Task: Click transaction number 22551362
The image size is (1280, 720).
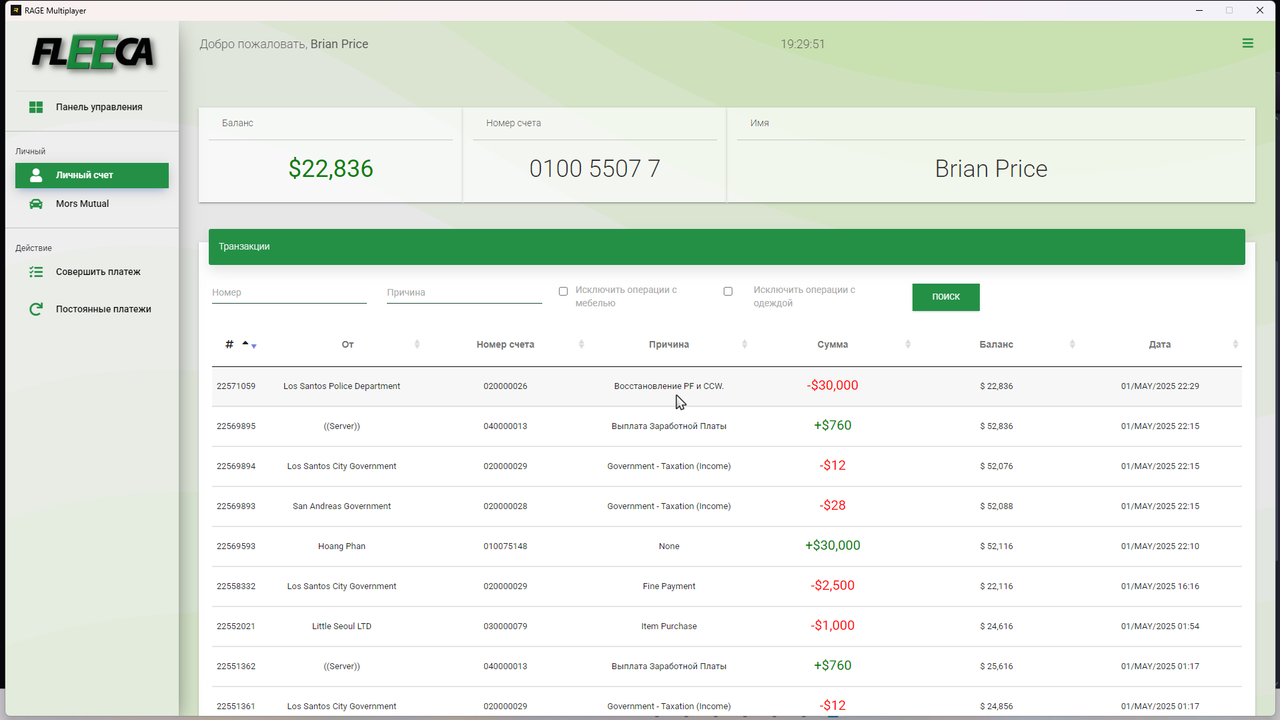Action: coord(236,666)
